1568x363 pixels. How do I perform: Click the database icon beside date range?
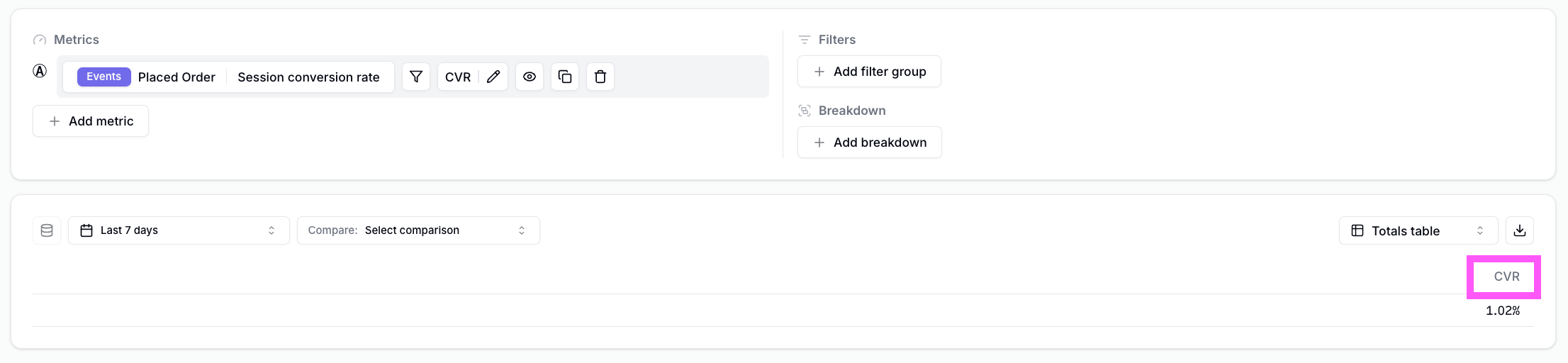click(x=47, y=230)
